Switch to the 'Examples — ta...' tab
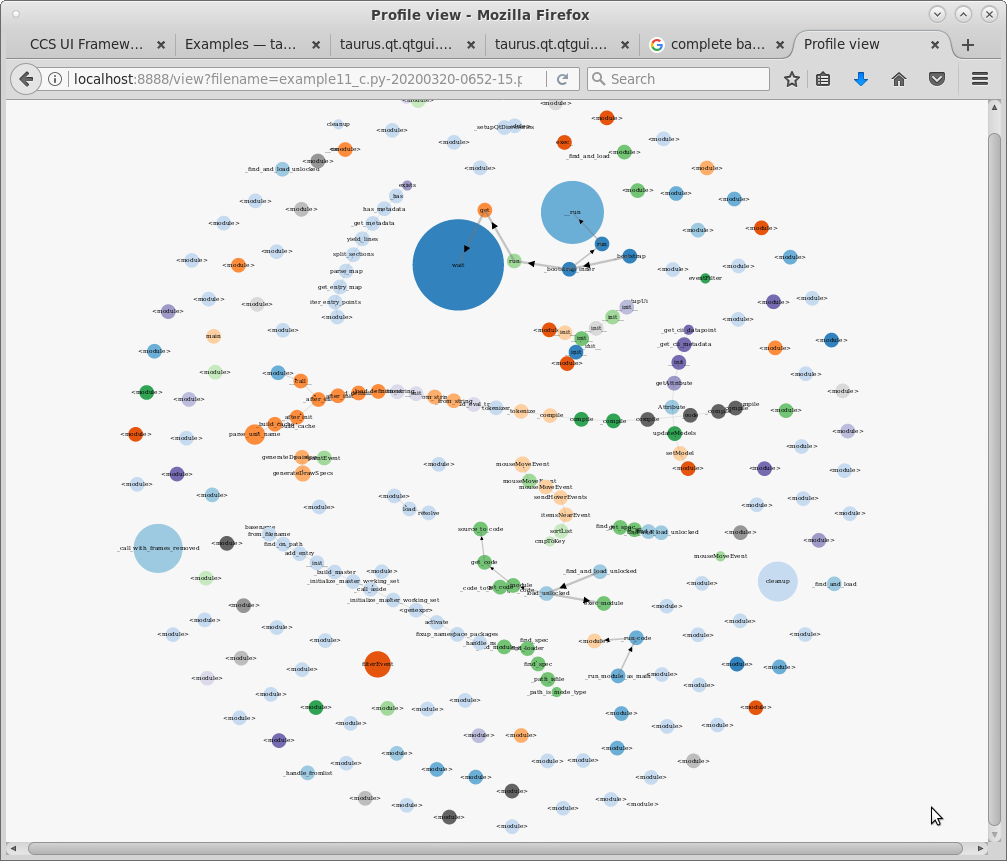The image size is (1007, 861). point(238,44)
